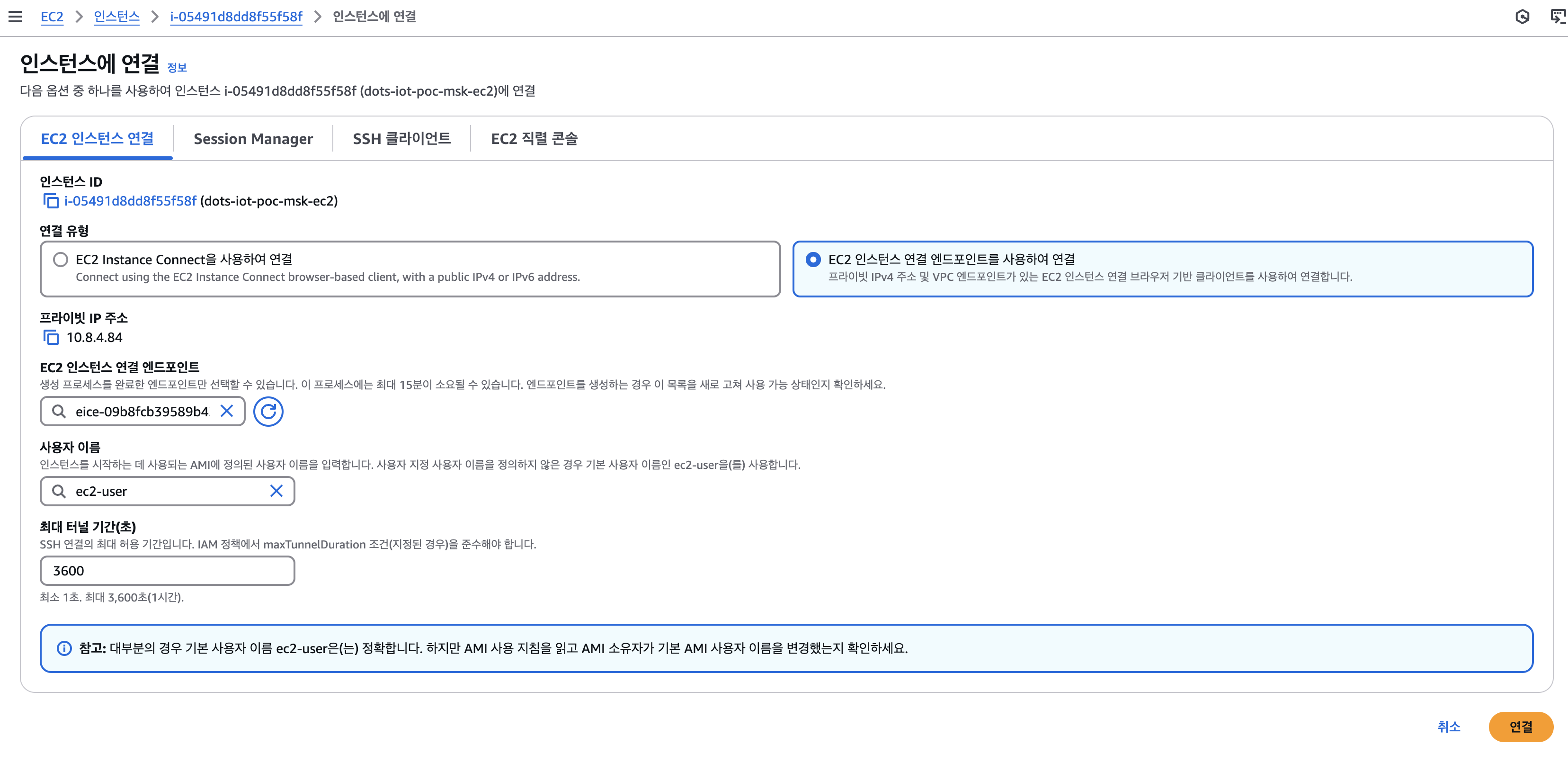This screenshot has width=1568, height=772.
Task: Open the endpoint eice-09b8fcb39589b4 combo box
Action: coord(141,411)
